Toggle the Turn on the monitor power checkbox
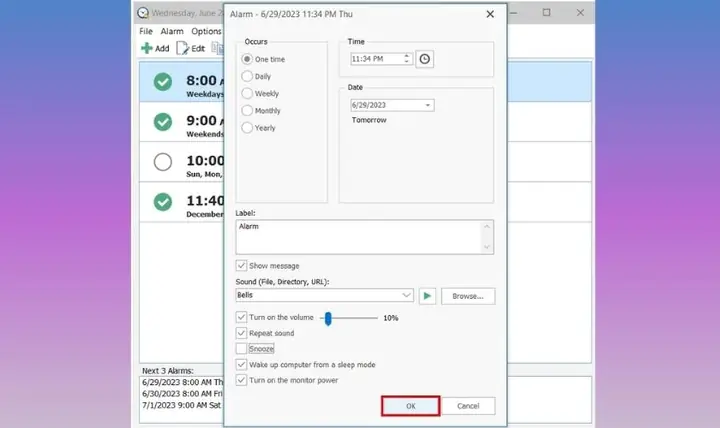This screenshot has width=720, height=428. pyautogui.click(x=241, y=380)
